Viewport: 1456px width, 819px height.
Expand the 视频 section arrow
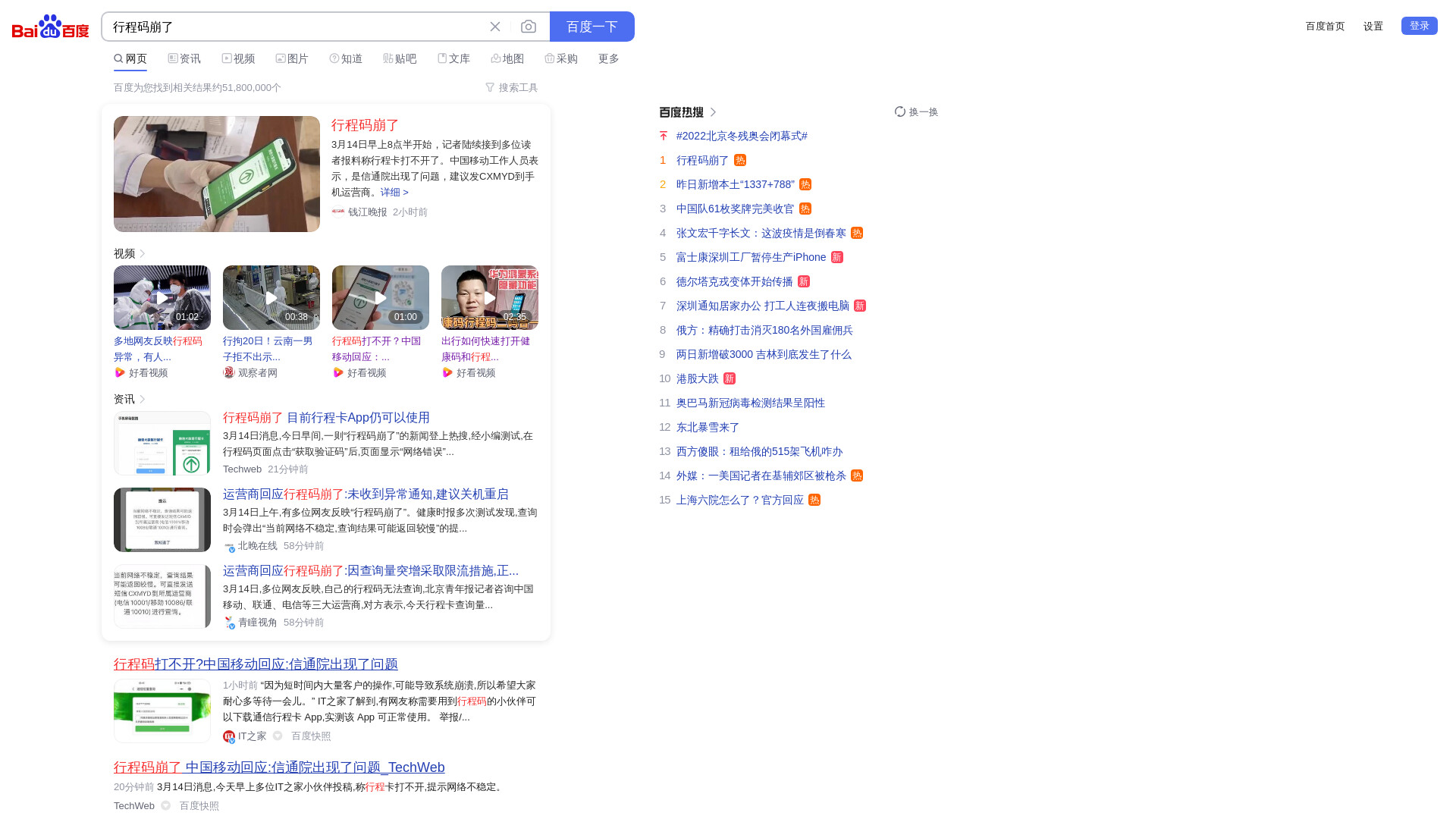(142, 254)
